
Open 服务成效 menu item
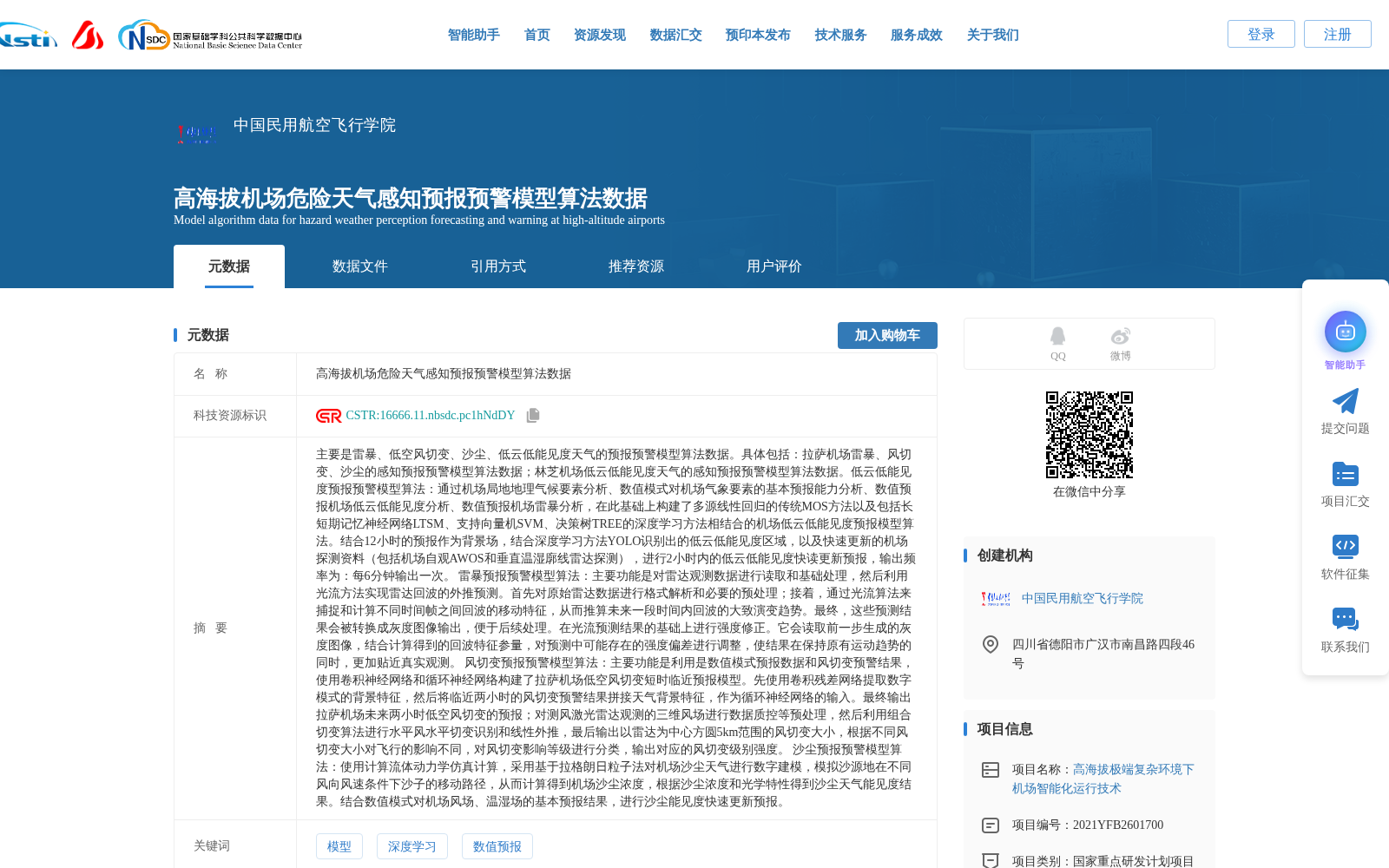(917, 35)
